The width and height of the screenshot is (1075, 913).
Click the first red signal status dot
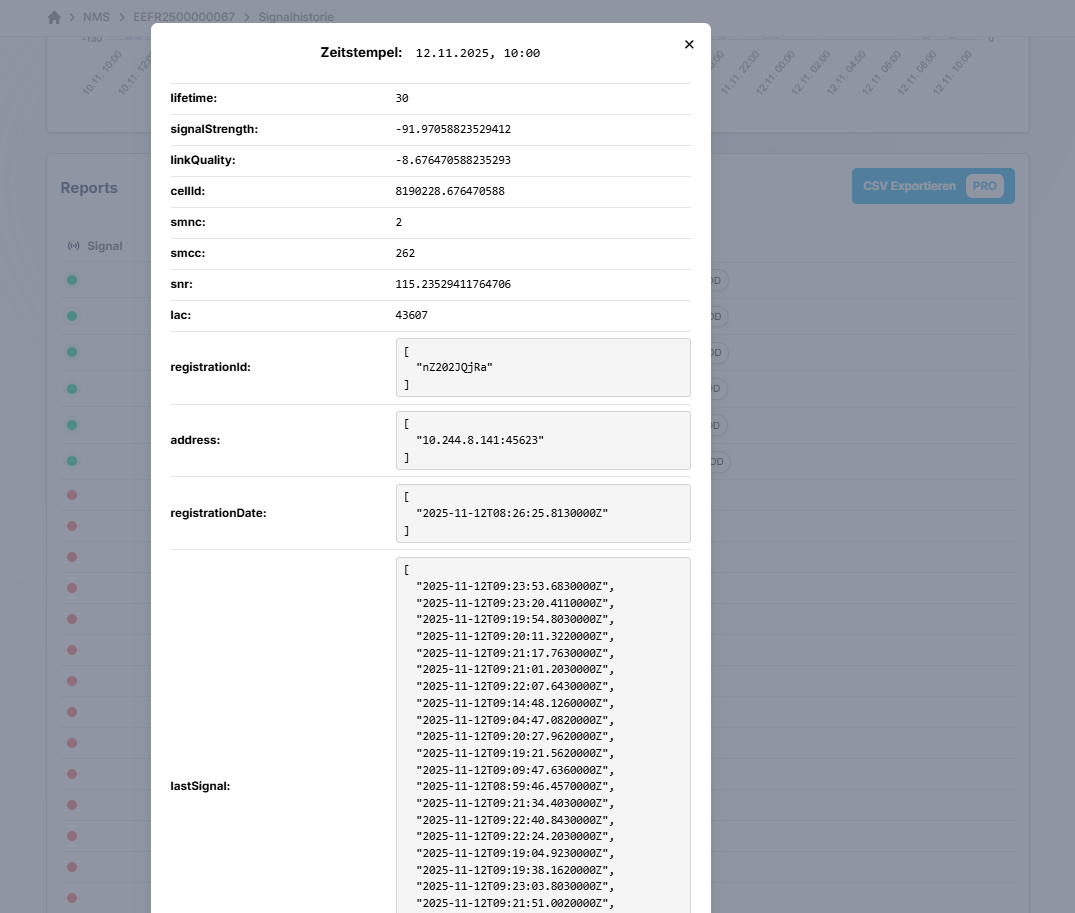pyautogui.click(x=72, y=495)
